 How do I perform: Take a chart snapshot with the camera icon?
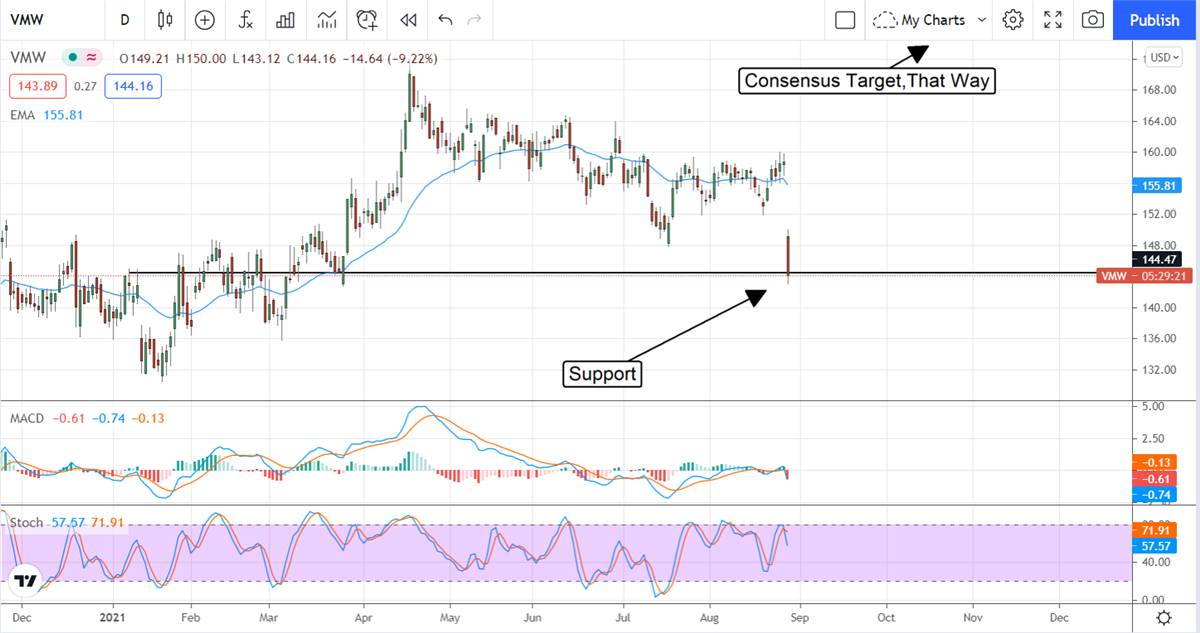tap(1093, 20)
